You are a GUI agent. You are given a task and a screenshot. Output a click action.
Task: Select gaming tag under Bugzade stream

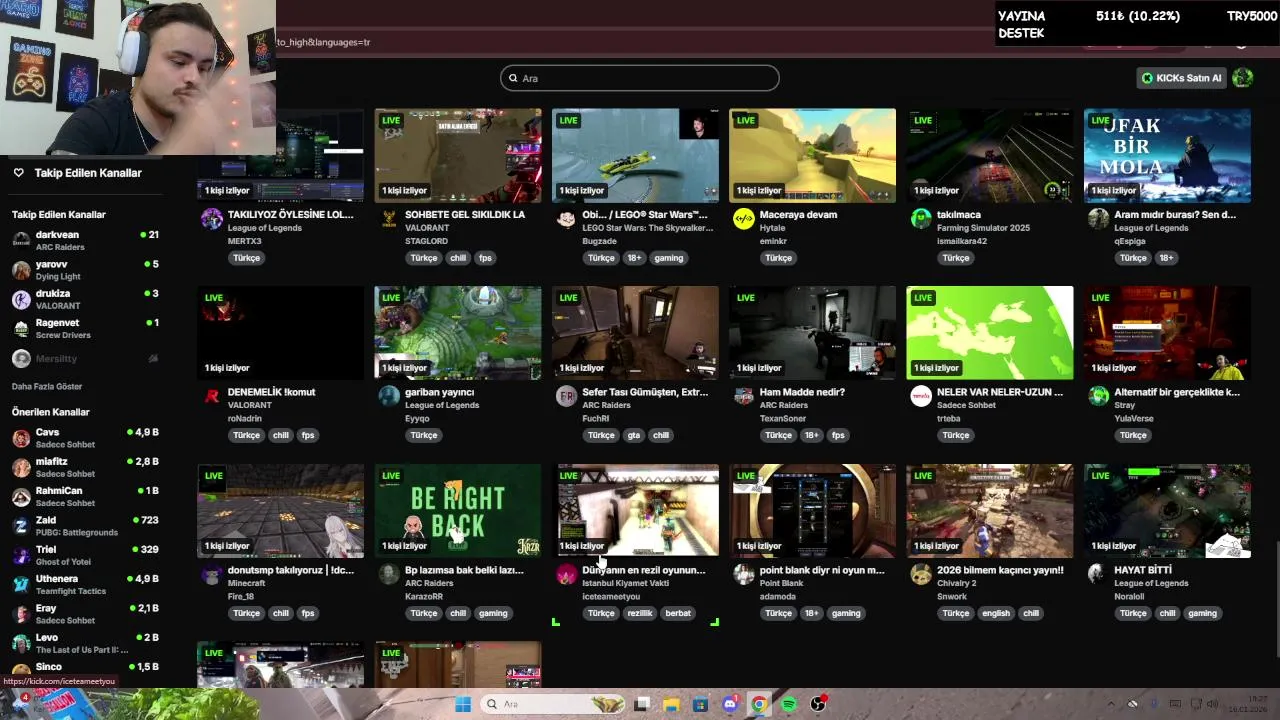(669, 258)
